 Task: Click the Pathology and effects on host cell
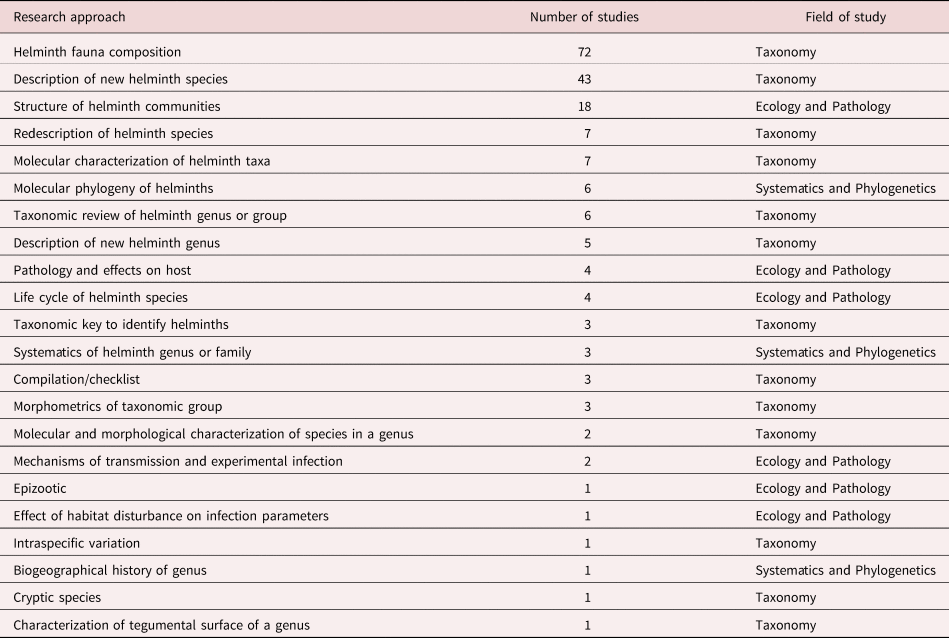(102, 270)
